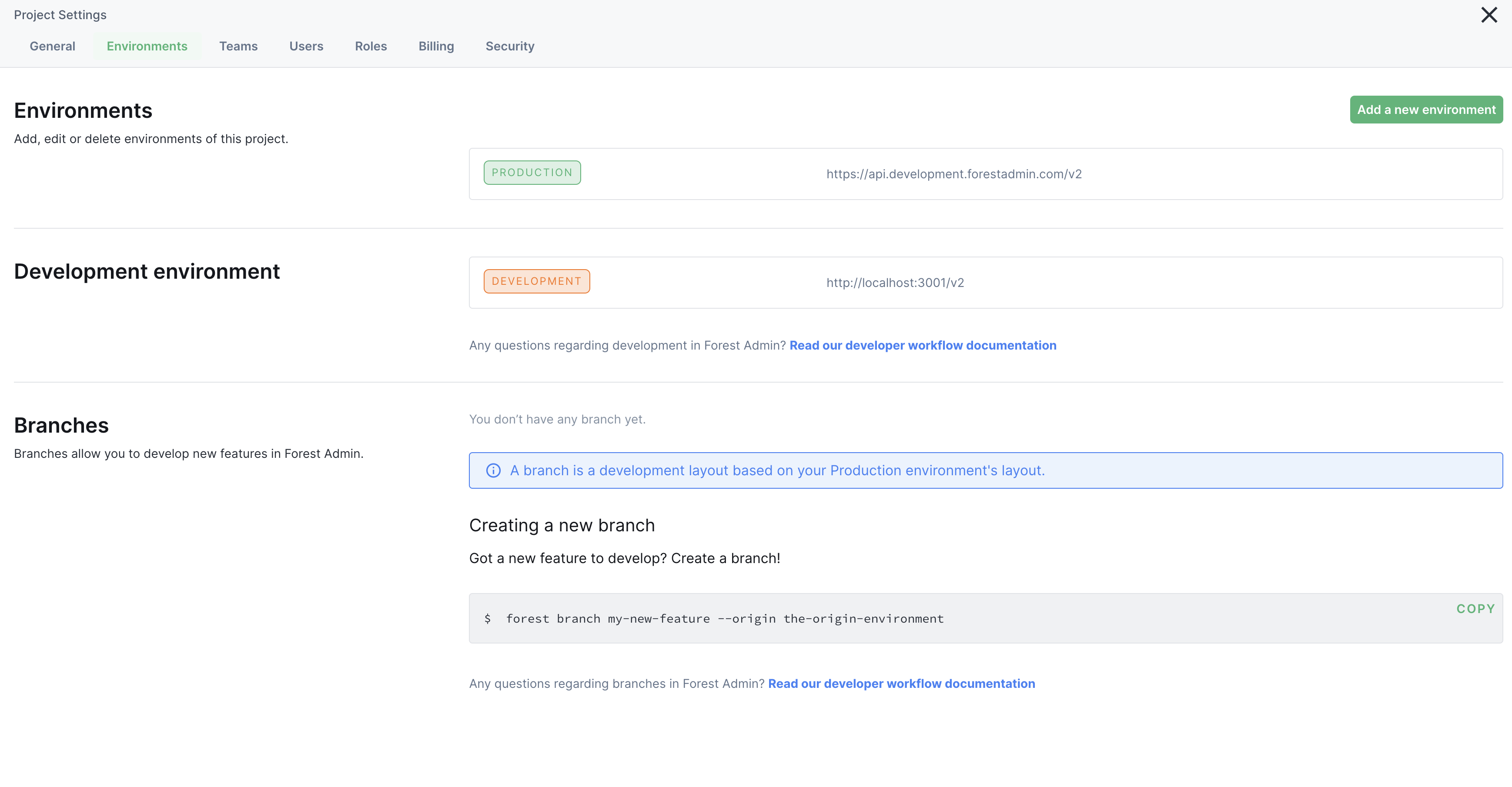Close the Project Settings panel

point(1489,15)
